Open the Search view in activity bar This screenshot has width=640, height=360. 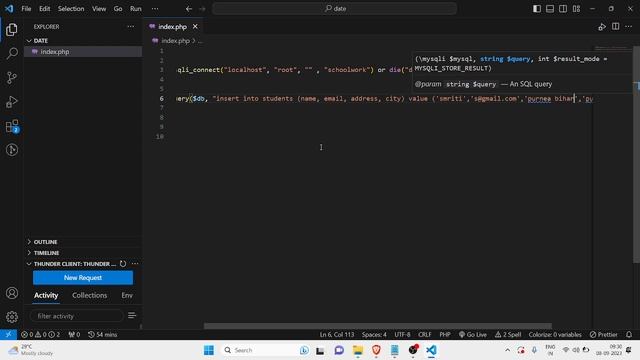[12, 53]
